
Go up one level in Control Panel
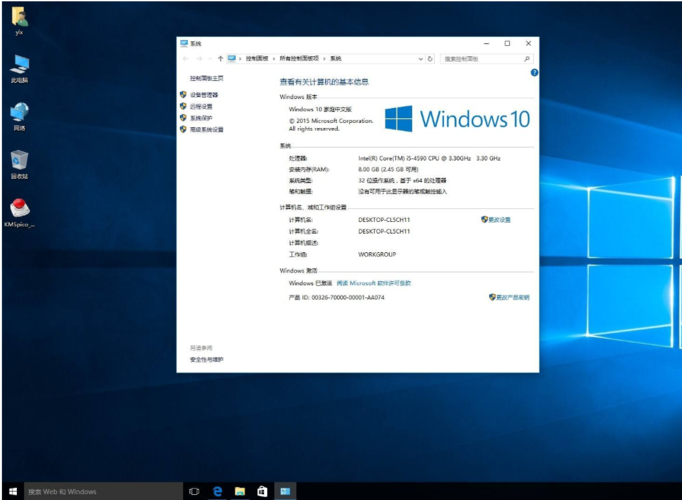[x=221, y=59]
